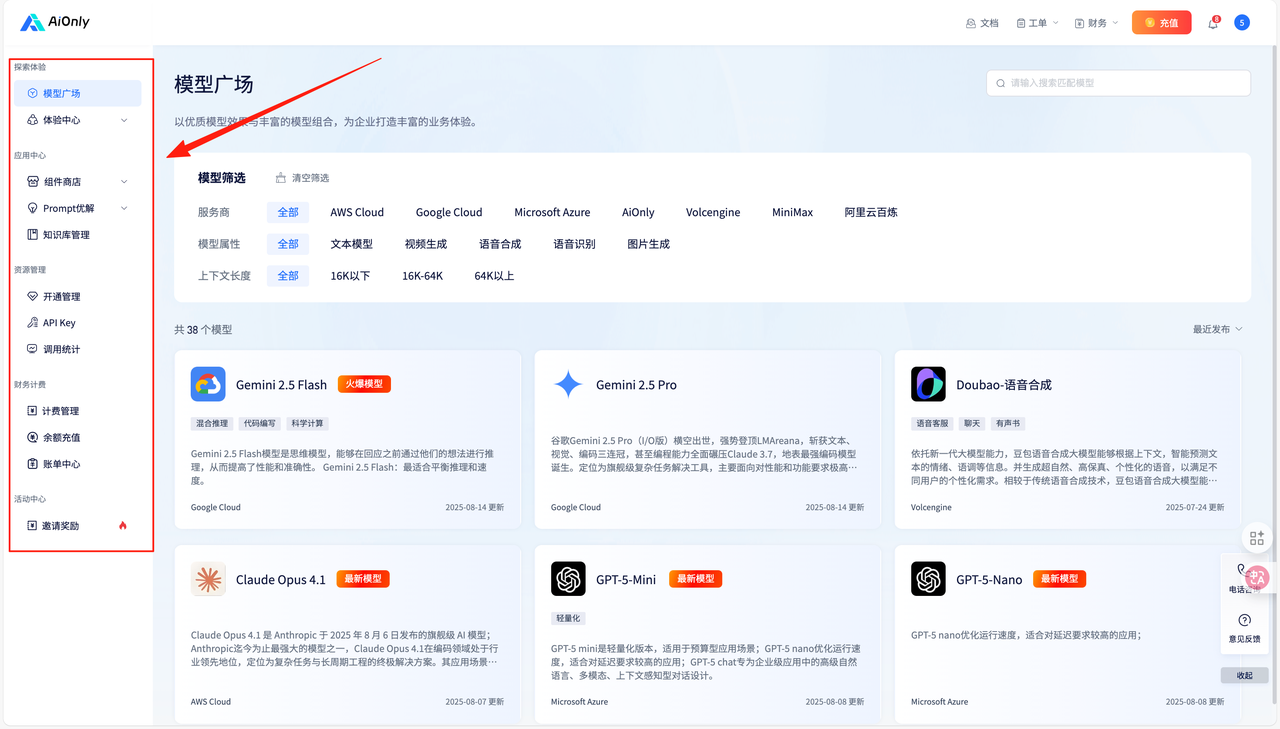Open the Claude Opus 4.1 card title

point(281,580)
